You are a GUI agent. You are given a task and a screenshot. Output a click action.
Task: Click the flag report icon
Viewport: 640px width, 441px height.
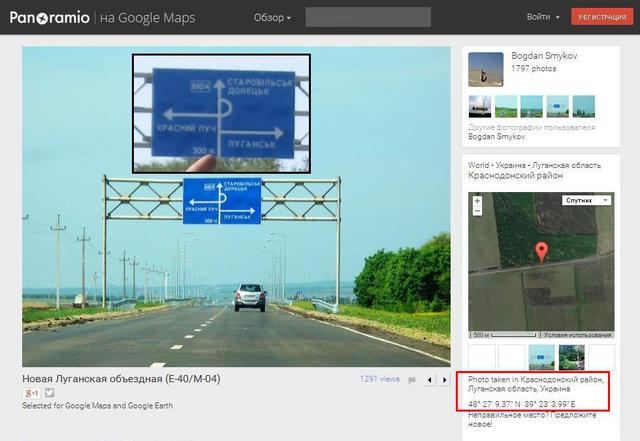coord(412,380)
